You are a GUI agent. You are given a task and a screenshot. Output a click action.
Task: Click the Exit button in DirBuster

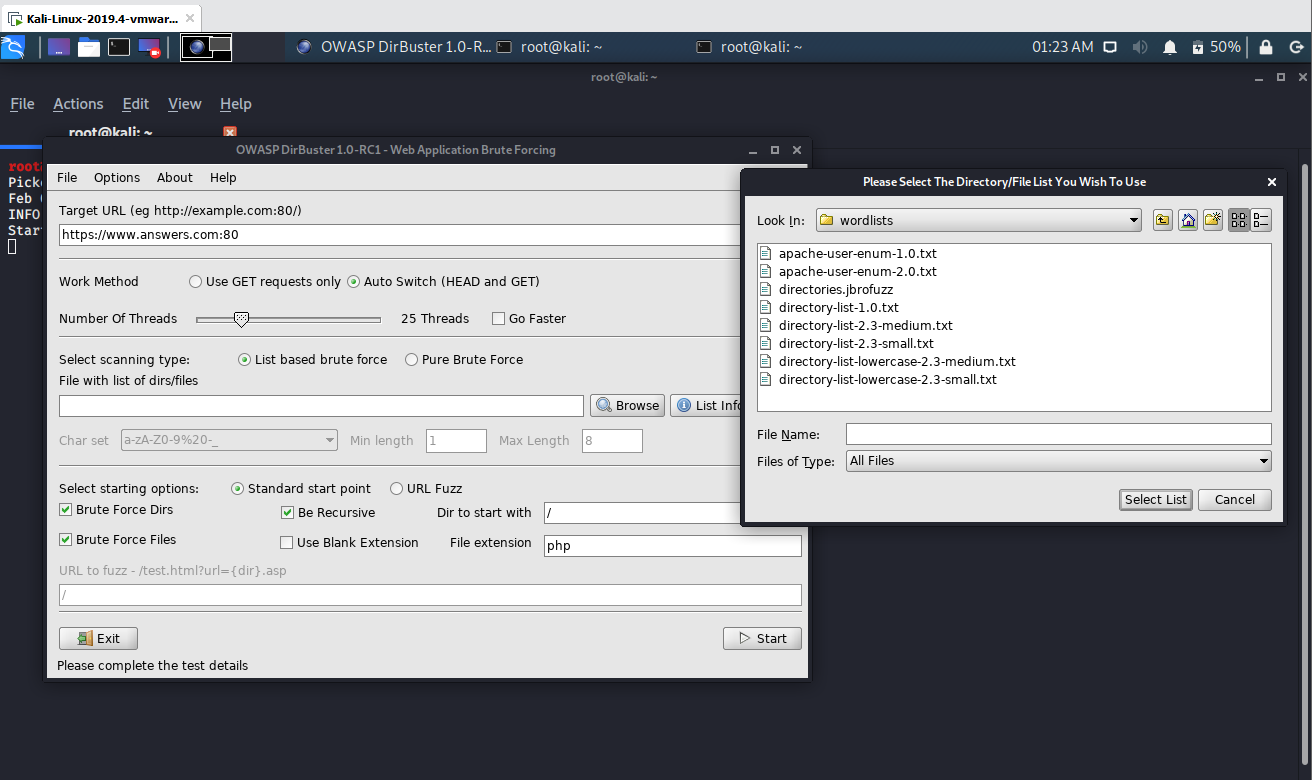tap(98, 639)
